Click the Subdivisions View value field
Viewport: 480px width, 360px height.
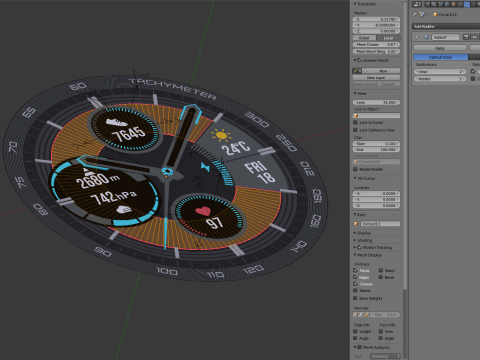click(x=440, y=71)
